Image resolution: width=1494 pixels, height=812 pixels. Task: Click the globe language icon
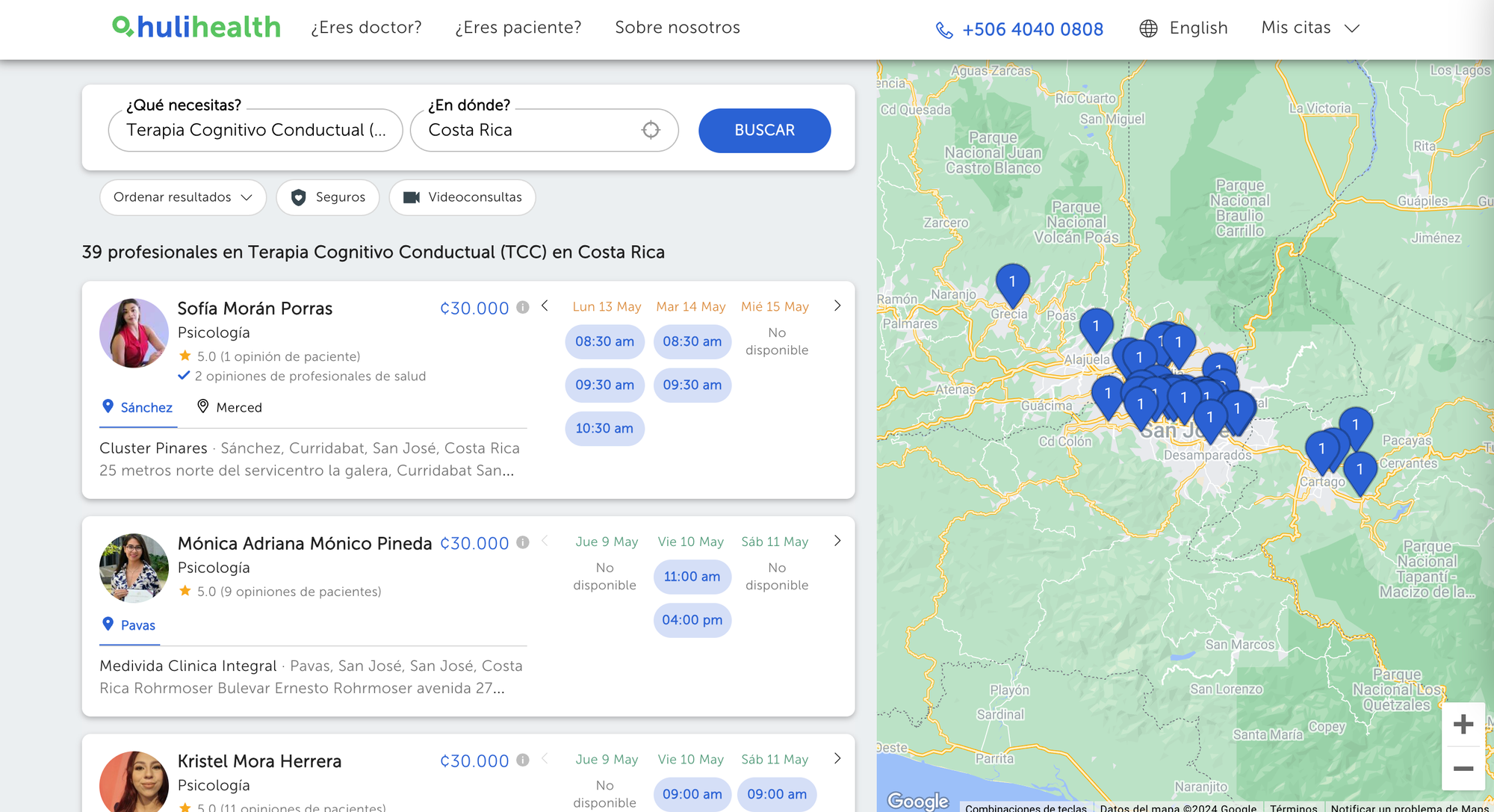(x=1148, y=28)
